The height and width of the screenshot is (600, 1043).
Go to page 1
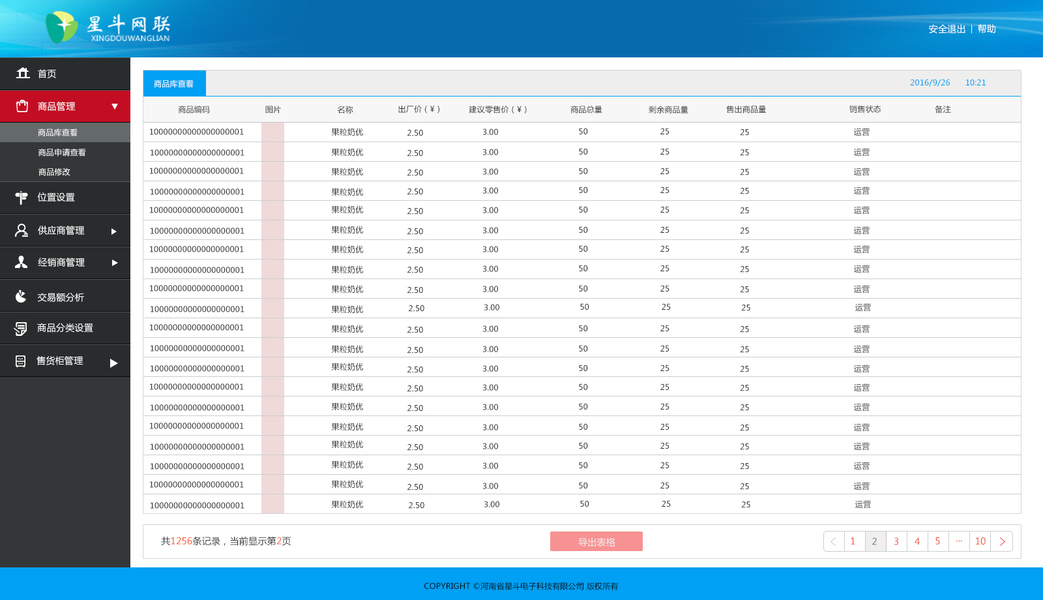coord(853,541)
